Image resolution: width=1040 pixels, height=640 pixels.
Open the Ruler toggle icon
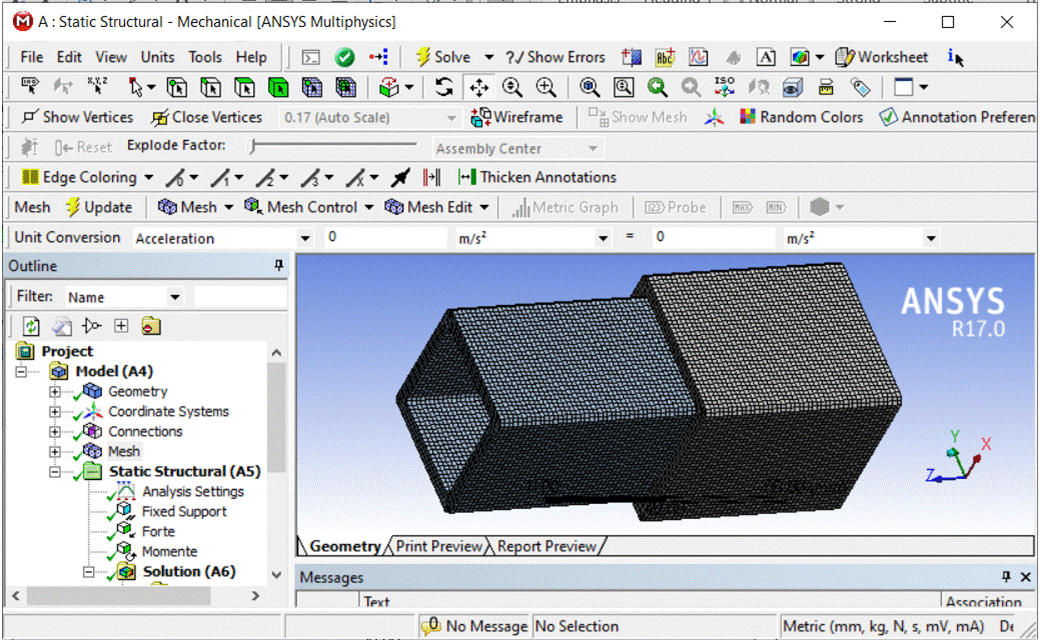(x=826, y=87)
